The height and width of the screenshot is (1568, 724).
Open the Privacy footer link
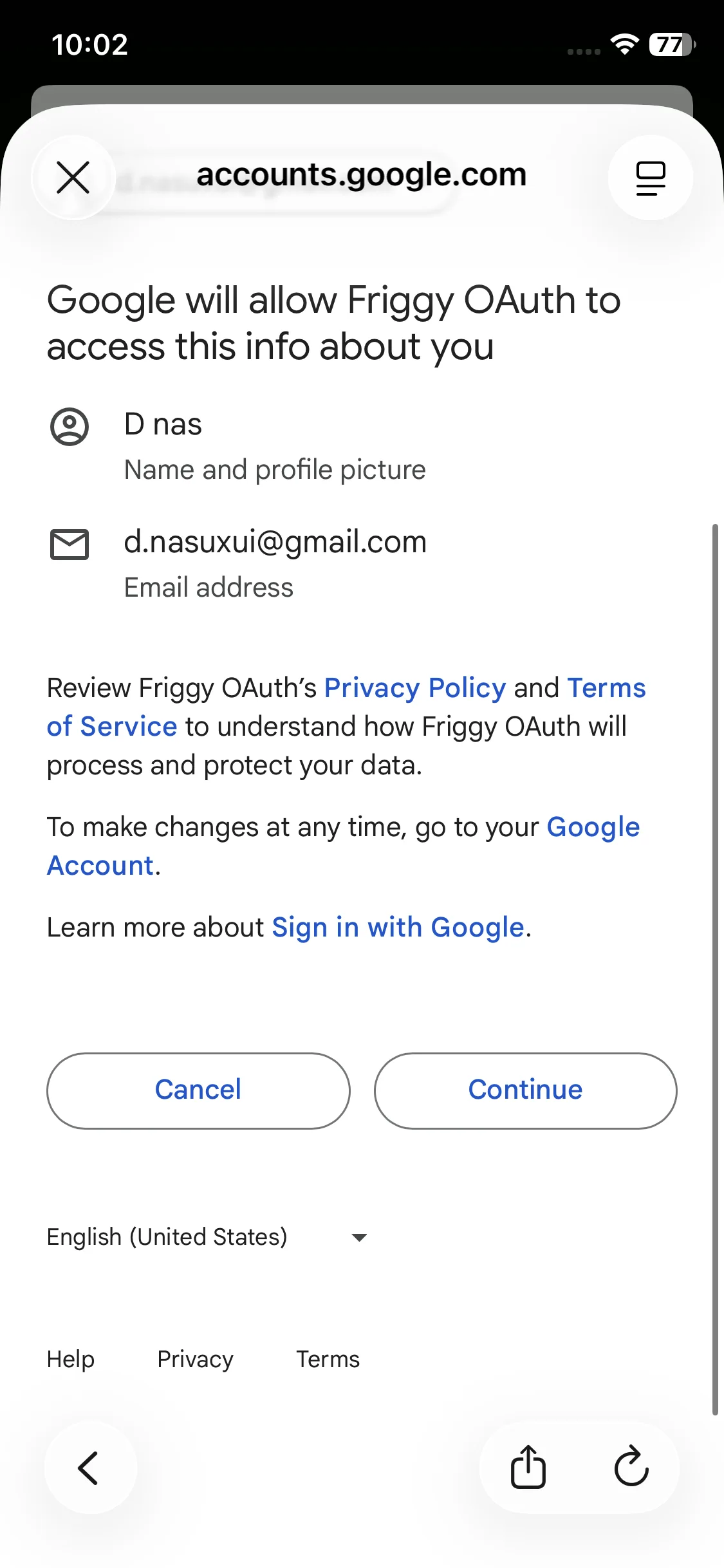pos(195,1359)
